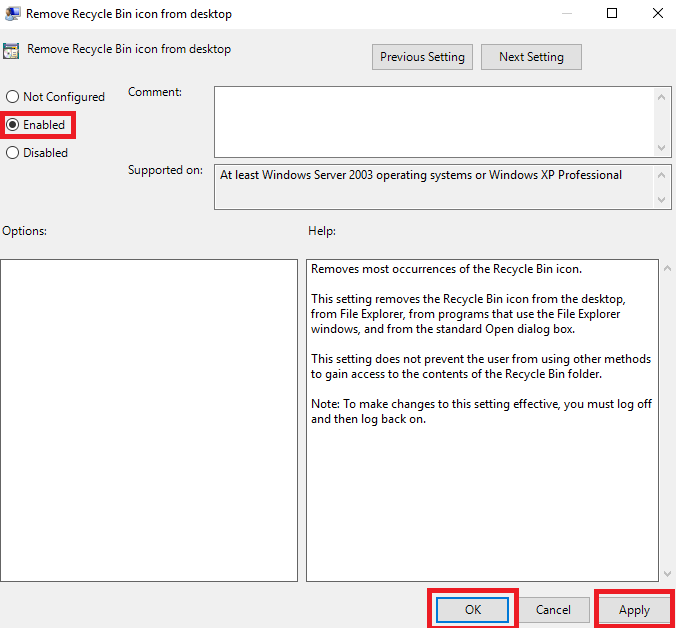Click the 'Note: To make changes' help paragraph
Viewport: 676px width, 628px height.
click(481, 411)
